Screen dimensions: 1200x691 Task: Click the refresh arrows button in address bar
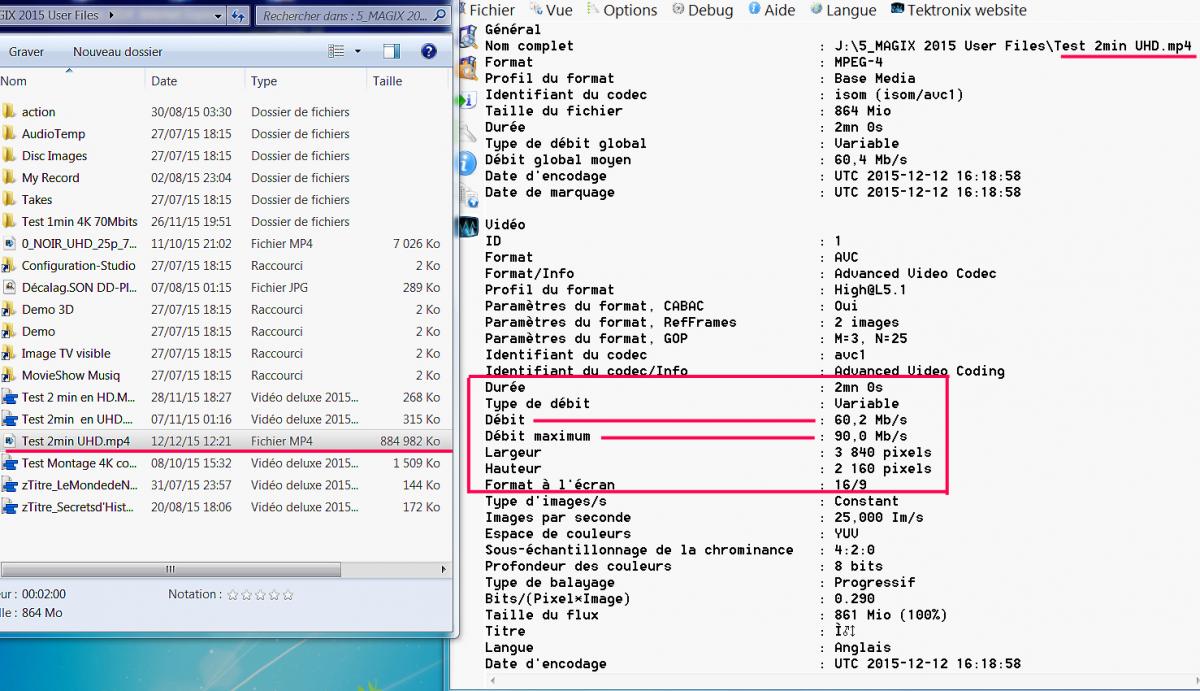pyautogui.click(x=238, y=15)
